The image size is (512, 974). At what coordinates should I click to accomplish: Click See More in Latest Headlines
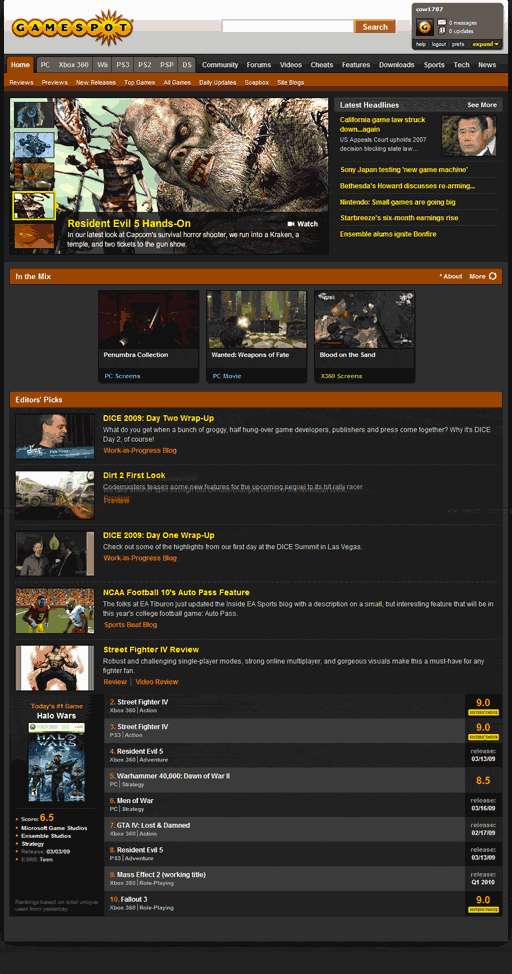coord(482,105)
